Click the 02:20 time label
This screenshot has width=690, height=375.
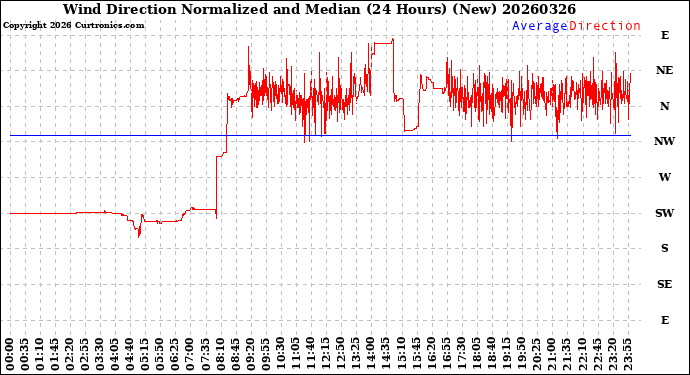(70, 355)
